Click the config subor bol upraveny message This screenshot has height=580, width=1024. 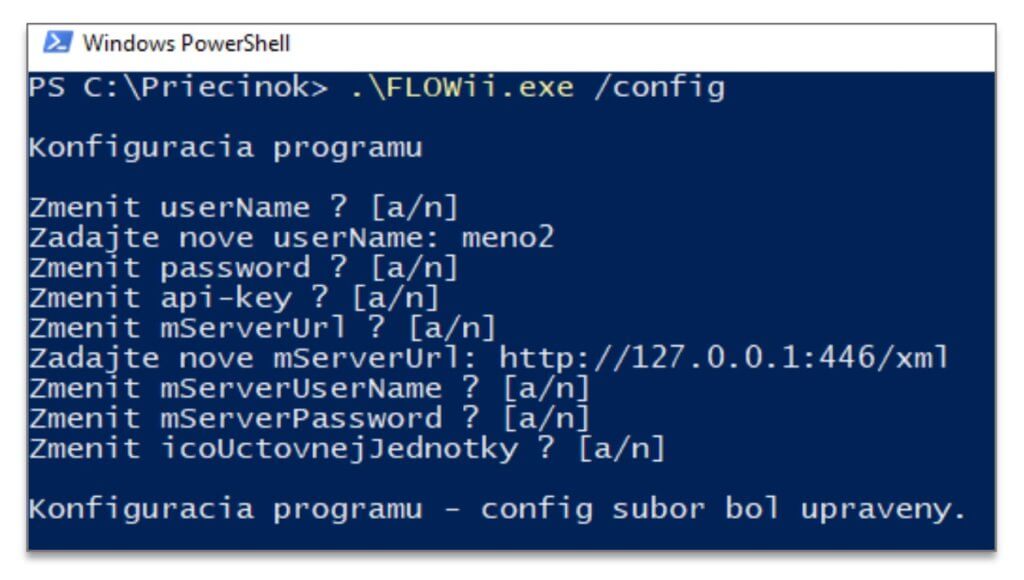[724, 509]
